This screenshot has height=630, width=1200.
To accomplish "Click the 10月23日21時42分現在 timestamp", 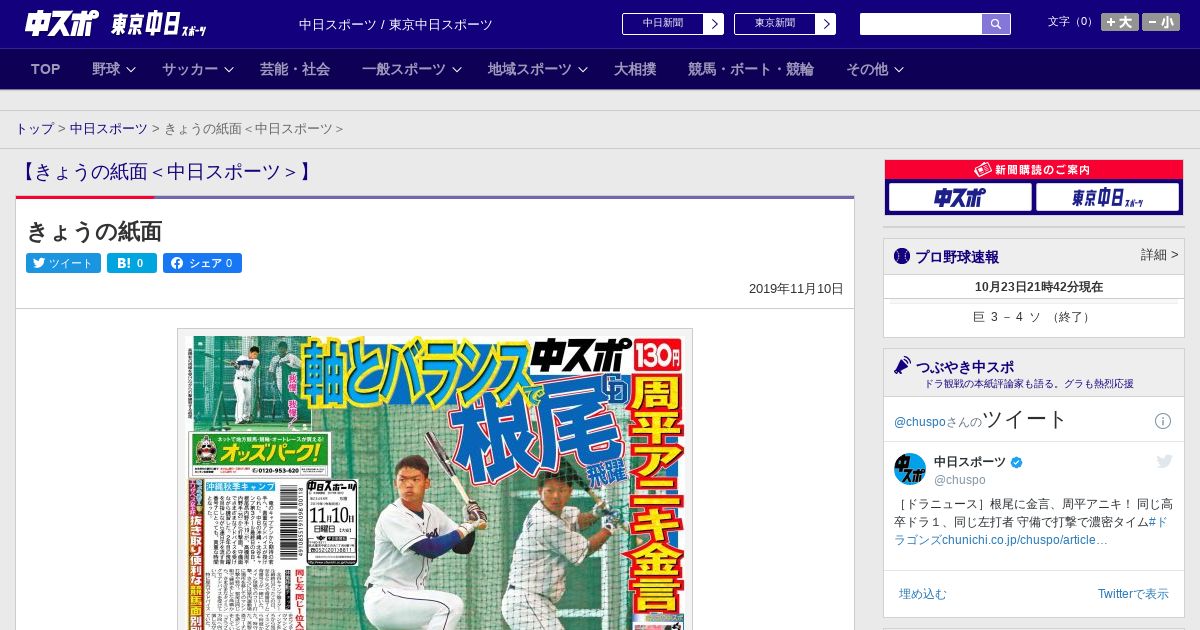I will coord(1039,287).
